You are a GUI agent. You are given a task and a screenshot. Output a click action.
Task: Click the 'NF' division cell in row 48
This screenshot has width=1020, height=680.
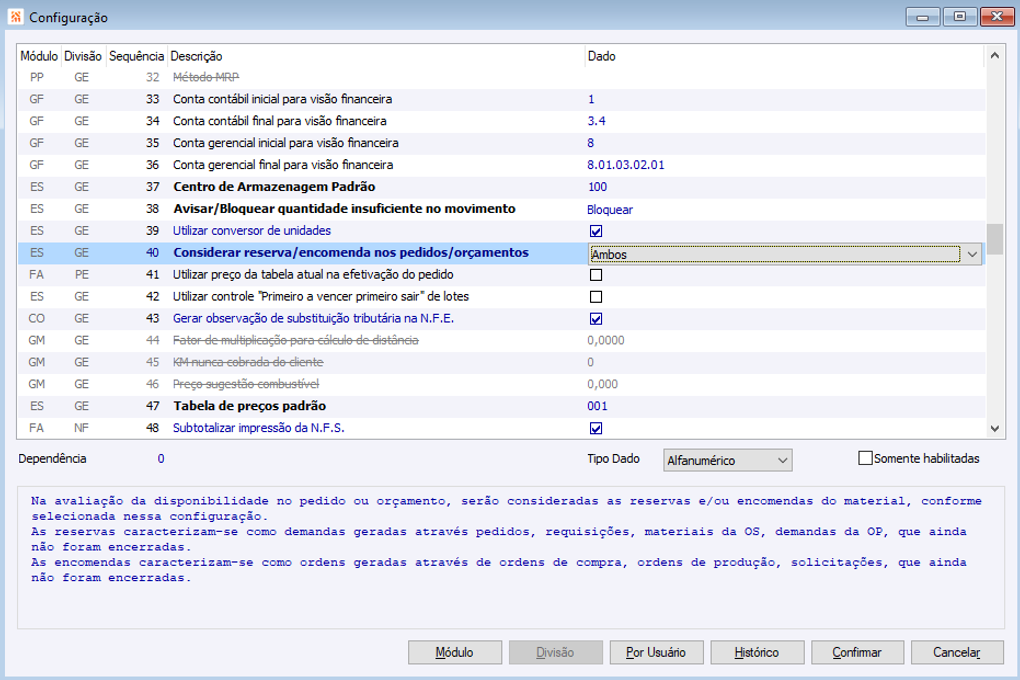[x=81, y=428]
